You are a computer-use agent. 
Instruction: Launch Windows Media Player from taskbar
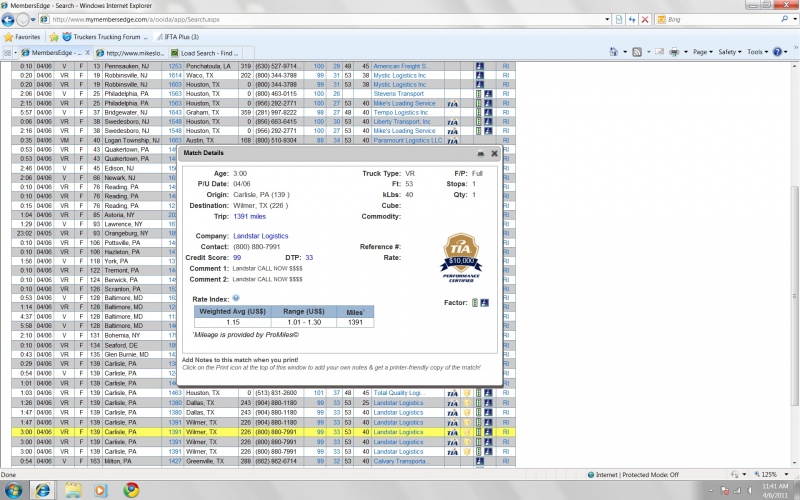(x=101, y=490)
